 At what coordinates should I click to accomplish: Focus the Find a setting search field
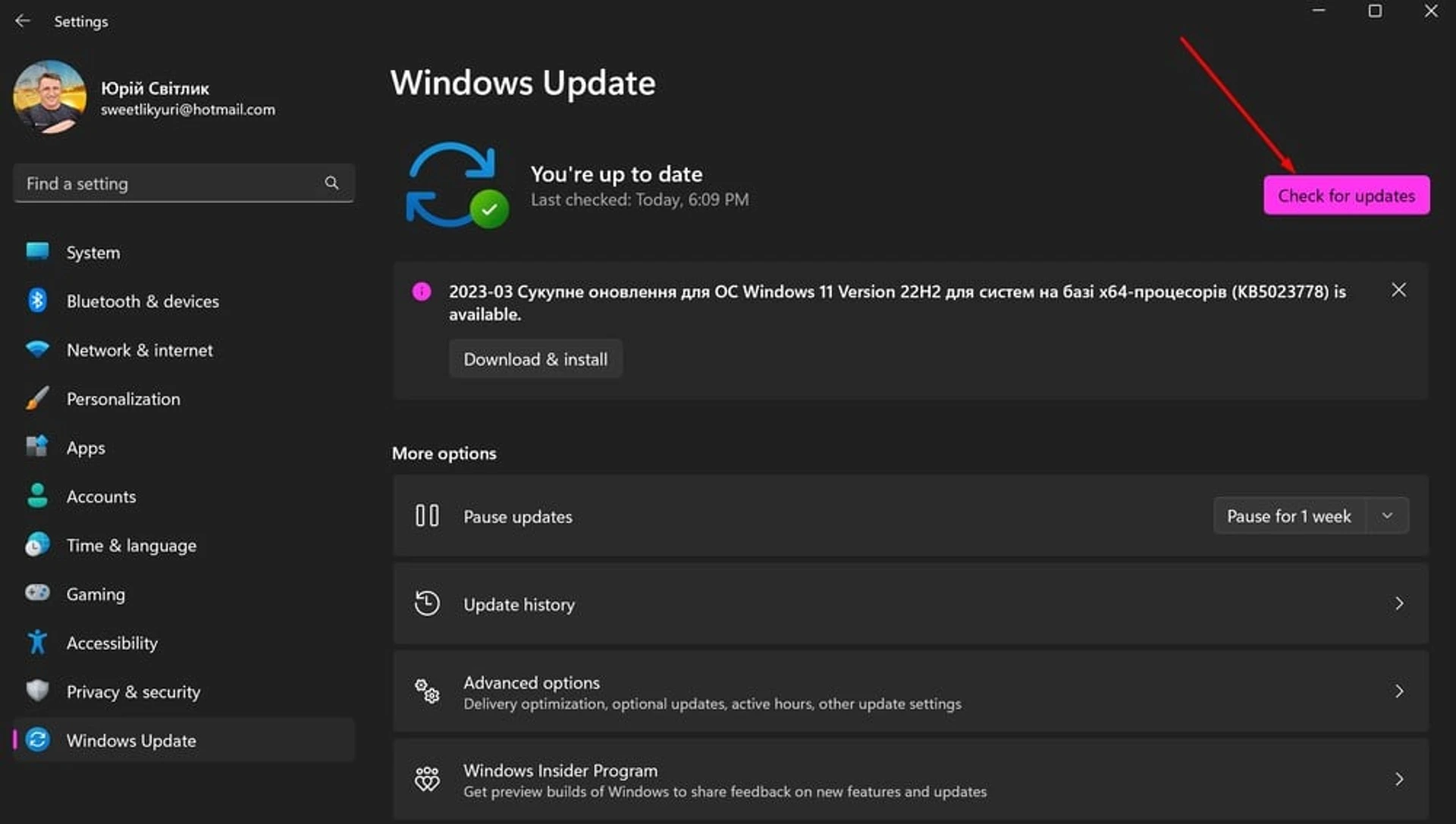coord(184,183)
